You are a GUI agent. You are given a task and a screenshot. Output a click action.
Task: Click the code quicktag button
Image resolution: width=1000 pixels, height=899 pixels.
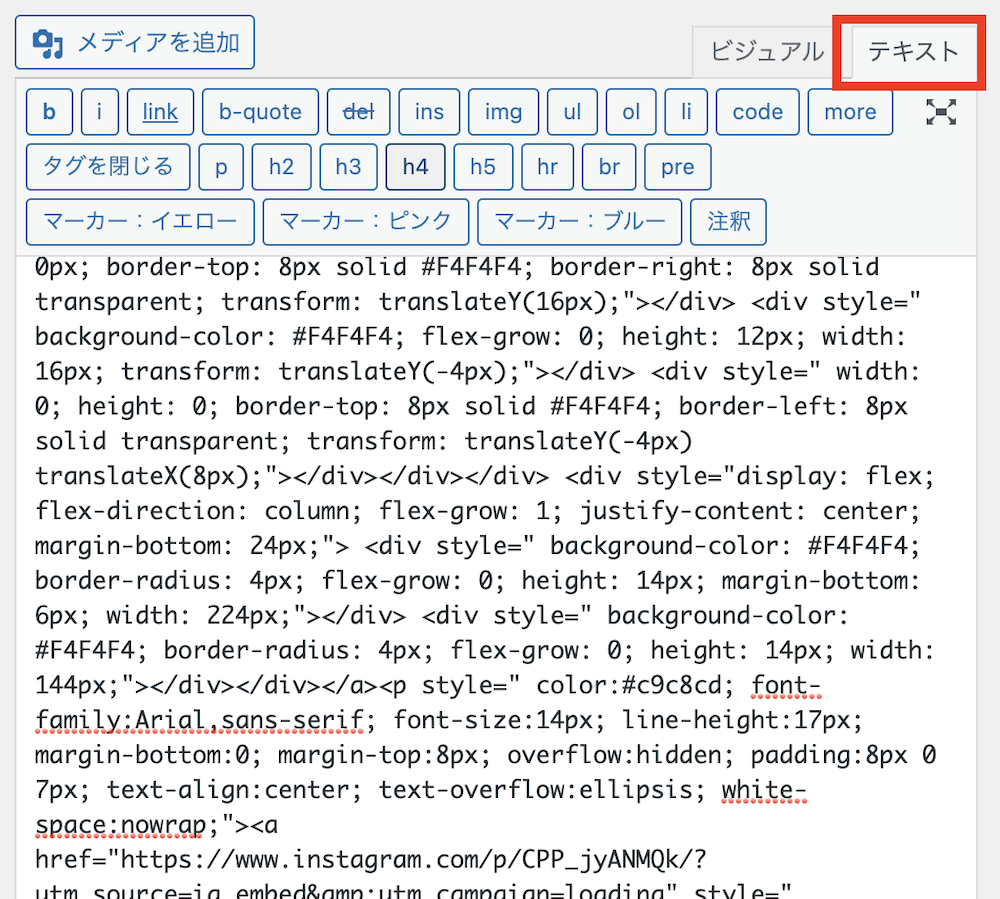coord(758,112)
